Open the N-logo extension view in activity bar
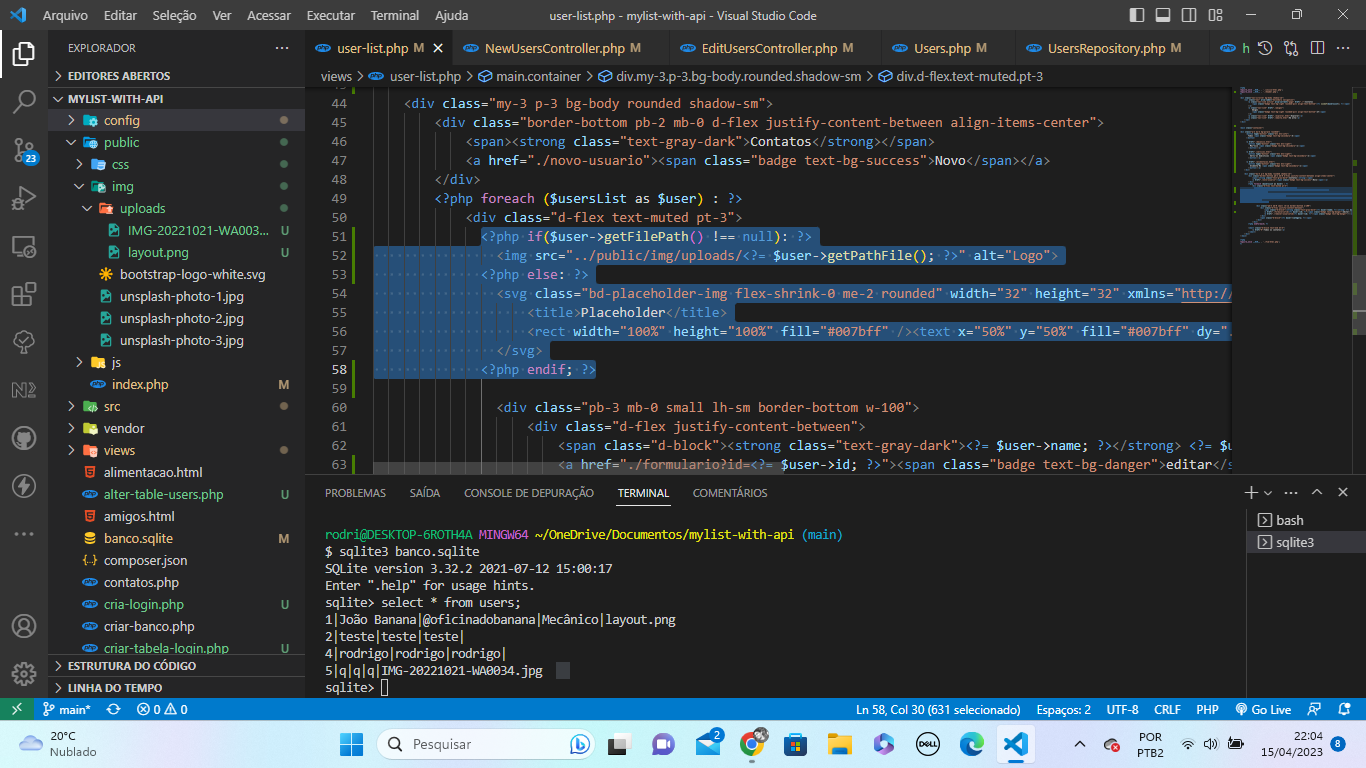Screen dimensions: 1366x768 (x=24, y=390)
